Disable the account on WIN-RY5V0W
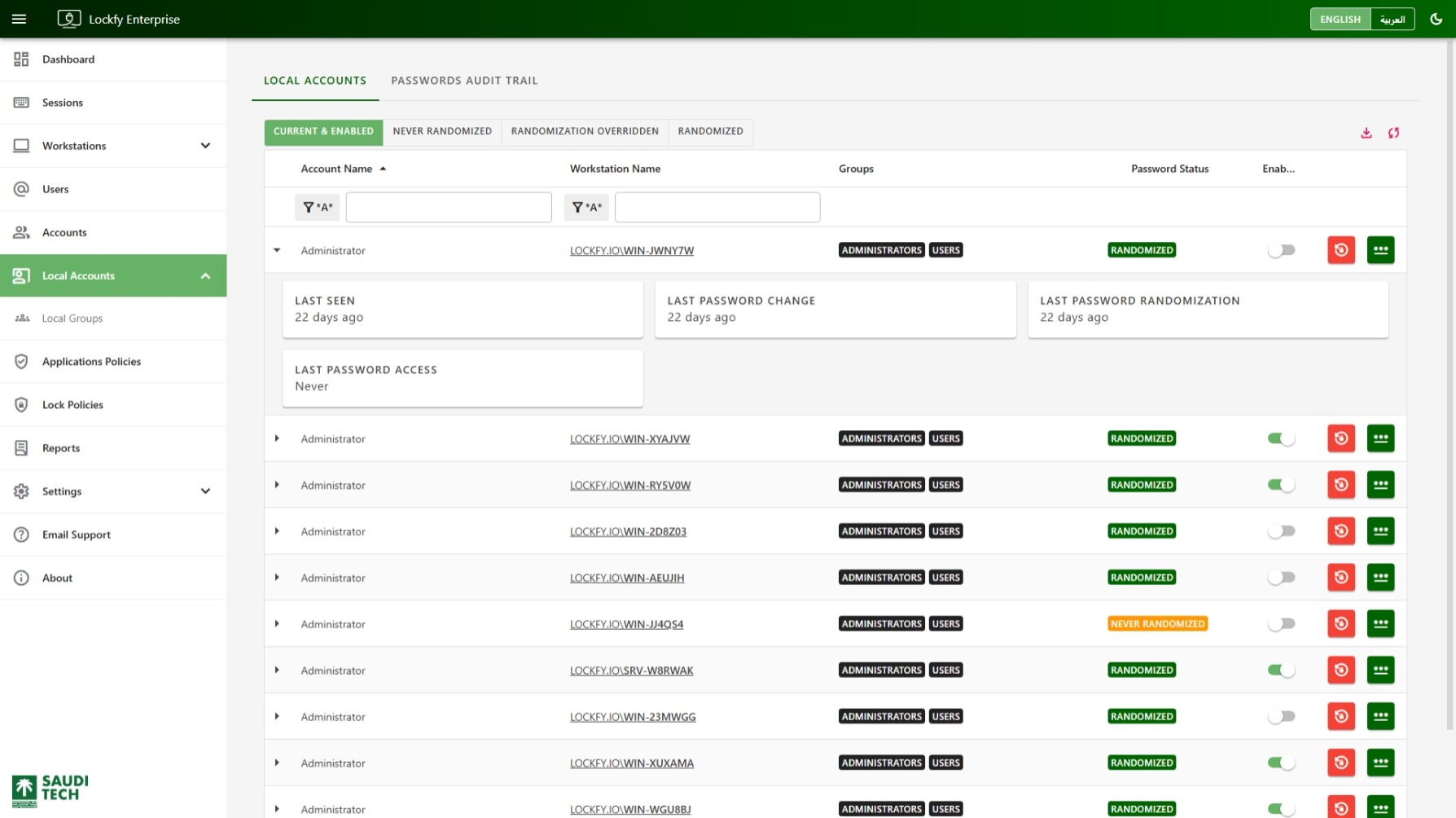The width and height of the screenshot is (1456, 818). (1281, 485)
